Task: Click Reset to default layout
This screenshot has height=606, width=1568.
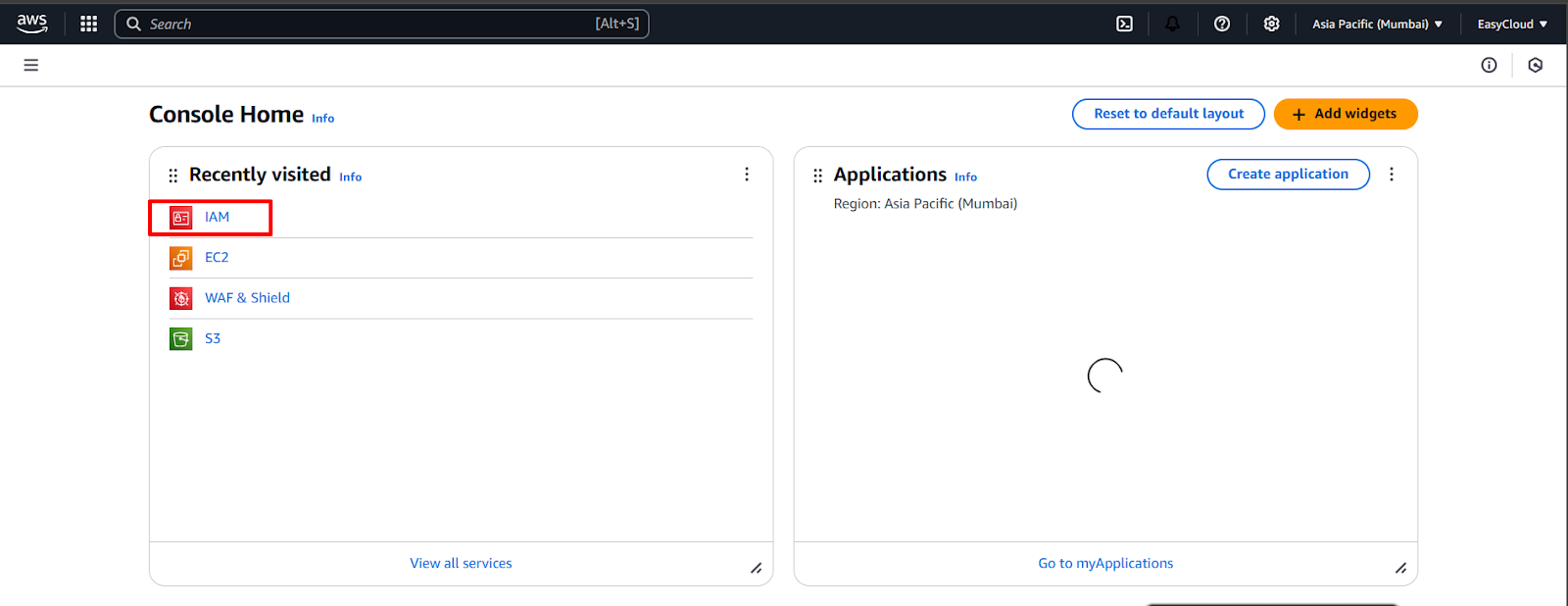Action: [1168, 114]
